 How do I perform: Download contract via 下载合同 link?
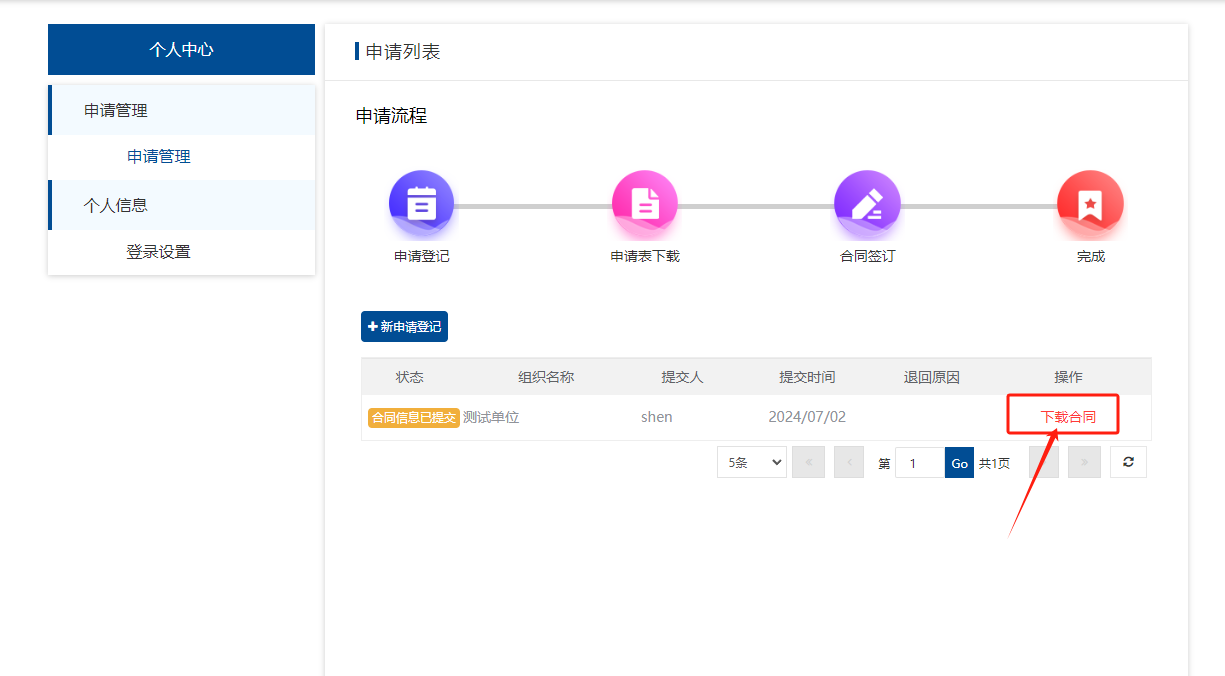(x=1068, y=417)
